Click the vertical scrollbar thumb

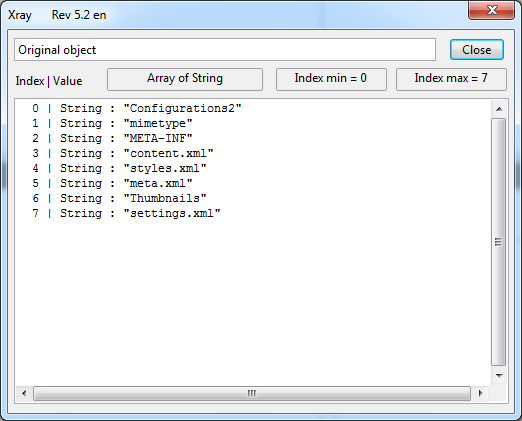click(499, 242)
